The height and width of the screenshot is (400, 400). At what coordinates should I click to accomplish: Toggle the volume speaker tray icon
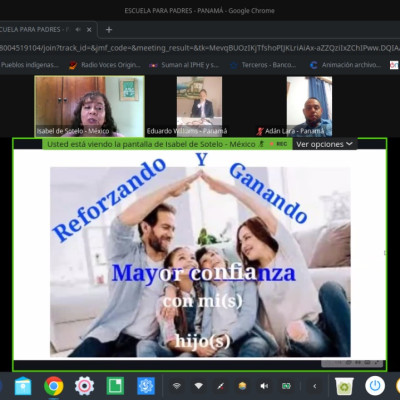(264, 386)
